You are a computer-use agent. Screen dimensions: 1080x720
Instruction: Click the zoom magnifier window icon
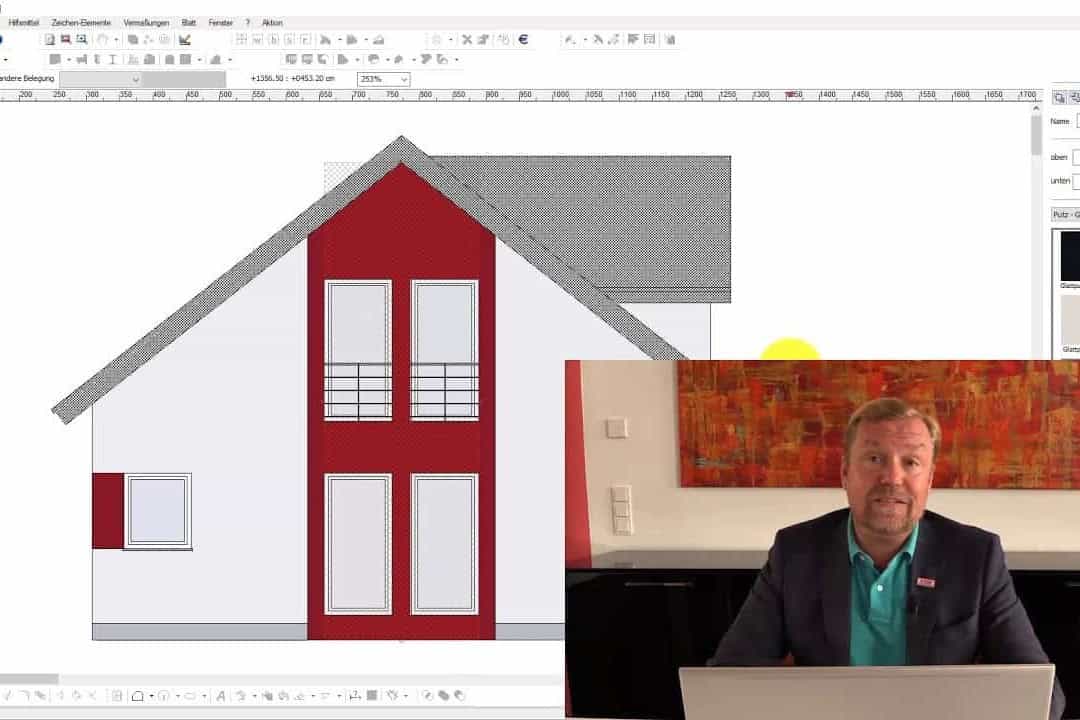(82, 40)
